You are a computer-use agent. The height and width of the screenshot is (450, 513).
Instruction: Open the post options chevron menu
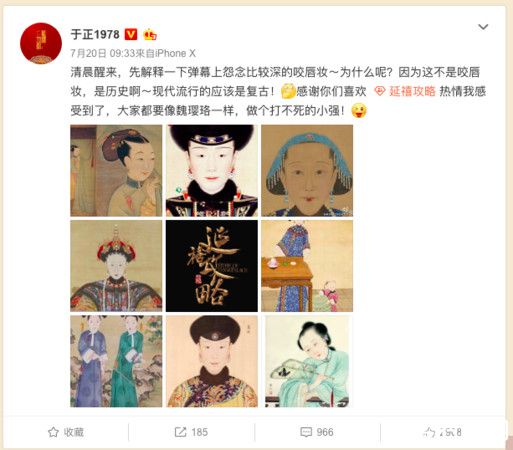click(x=483, y=27)
